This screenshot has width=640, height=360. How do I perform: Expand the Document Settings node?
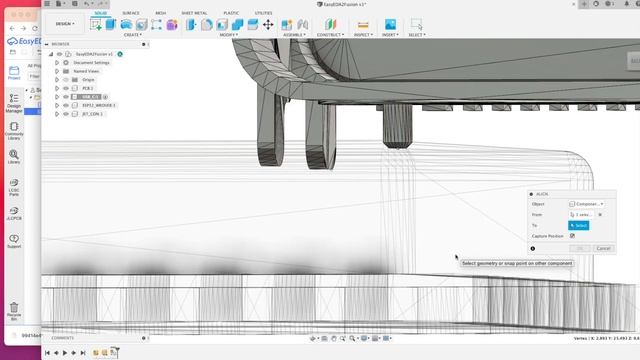tap(57, 62)
